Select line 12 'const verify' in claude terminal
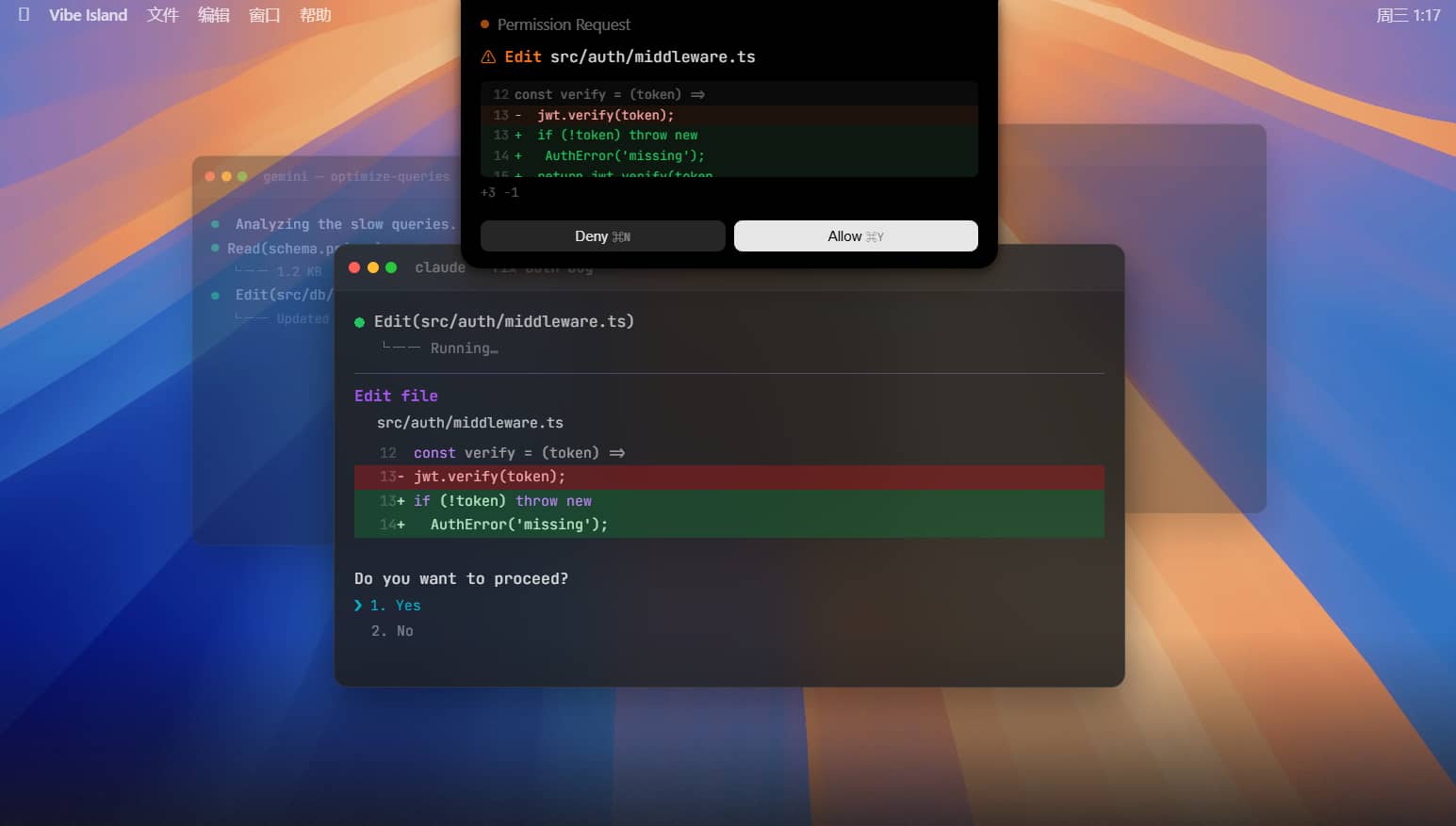Viewport: 1456px width, 826px height. coord(729,453)
